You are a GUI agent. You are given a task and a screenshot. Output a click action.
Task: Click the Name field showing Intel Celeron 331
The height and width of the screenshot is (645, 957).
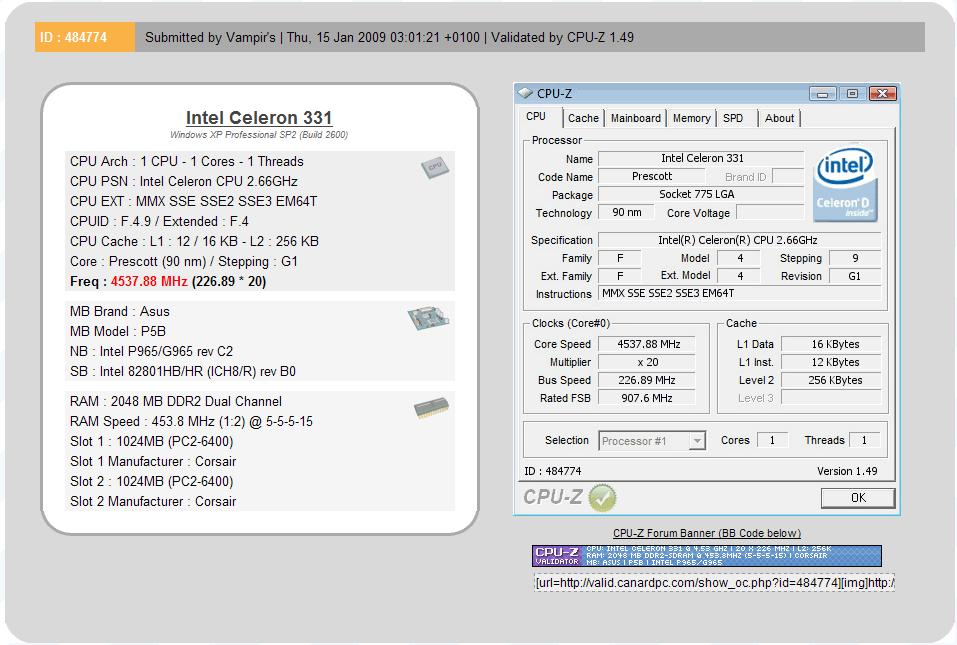pyautogui.click(x=701, y=159)
